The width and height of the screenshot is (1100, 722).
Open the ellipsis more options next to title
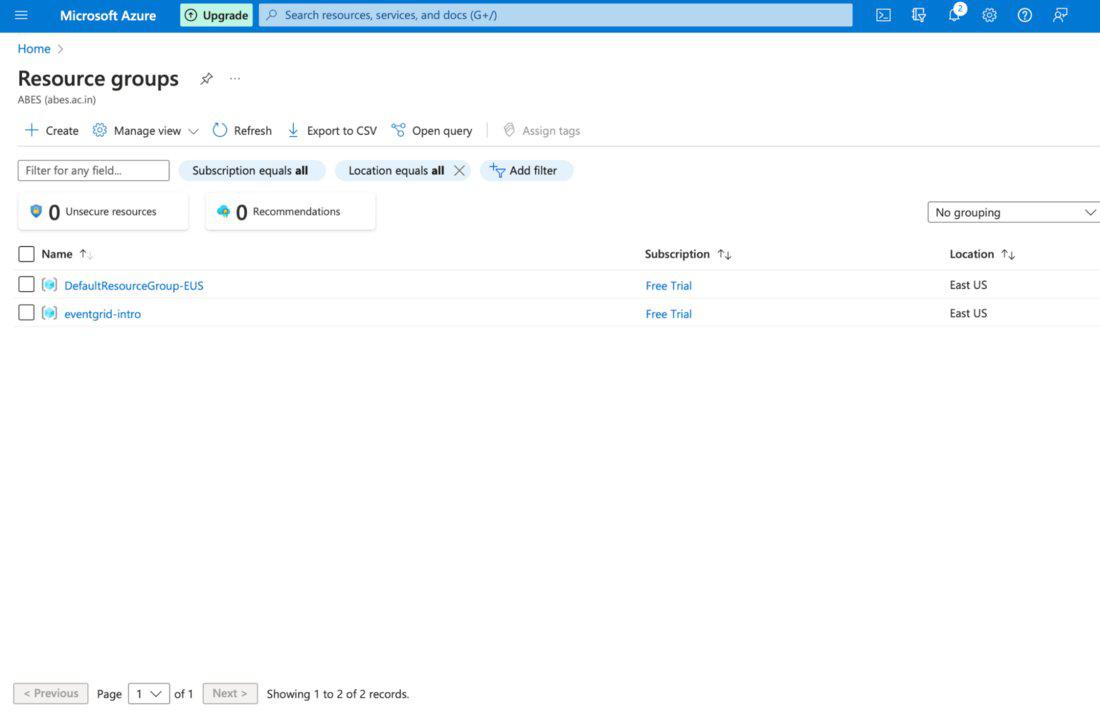(x=235, y=79)
